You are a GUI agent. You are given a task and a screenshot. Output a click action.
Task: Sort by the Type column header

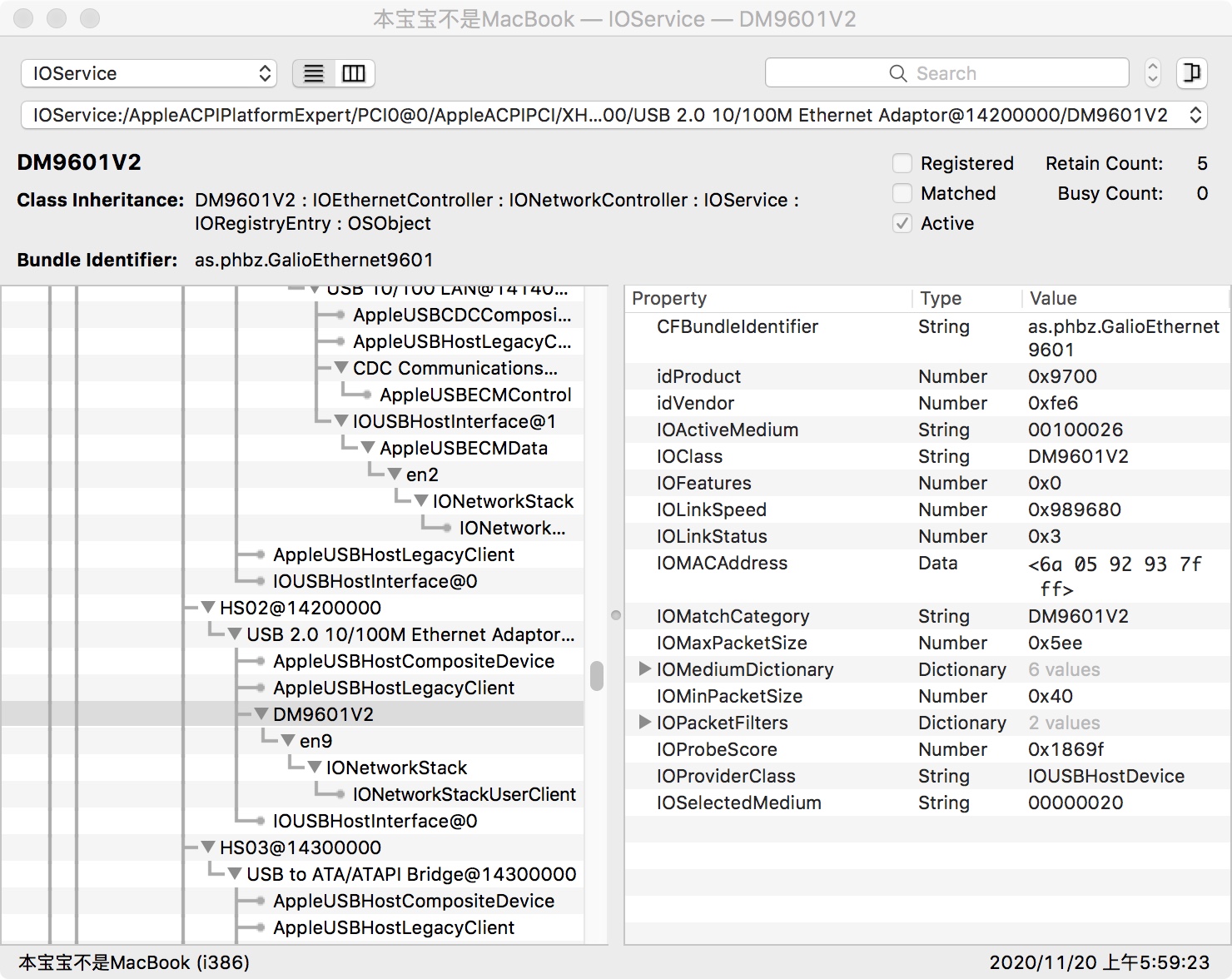(966, 298)
